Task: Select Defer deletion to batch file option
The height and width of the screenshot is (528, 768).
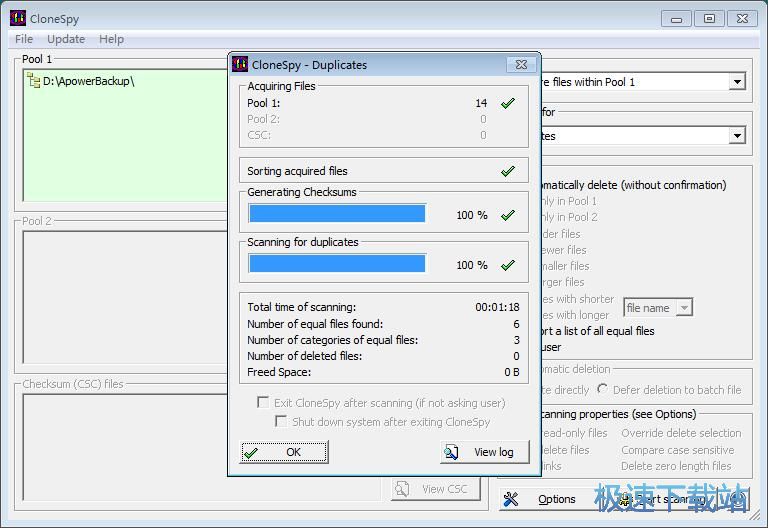Action: tap(602, 389)
